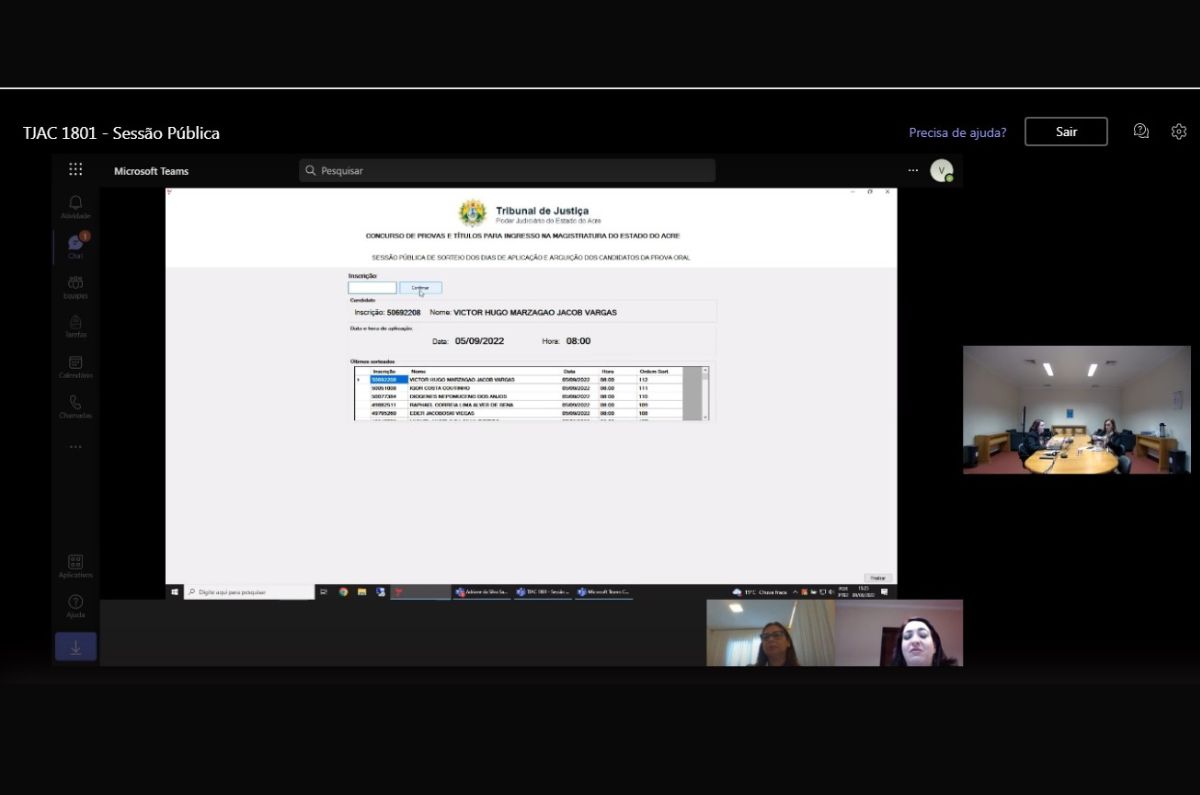Screen dimensions: 1200x795
Task: Open the help chat icon beside Sair
Action: pyautogui.click(x=1141, y=132)
